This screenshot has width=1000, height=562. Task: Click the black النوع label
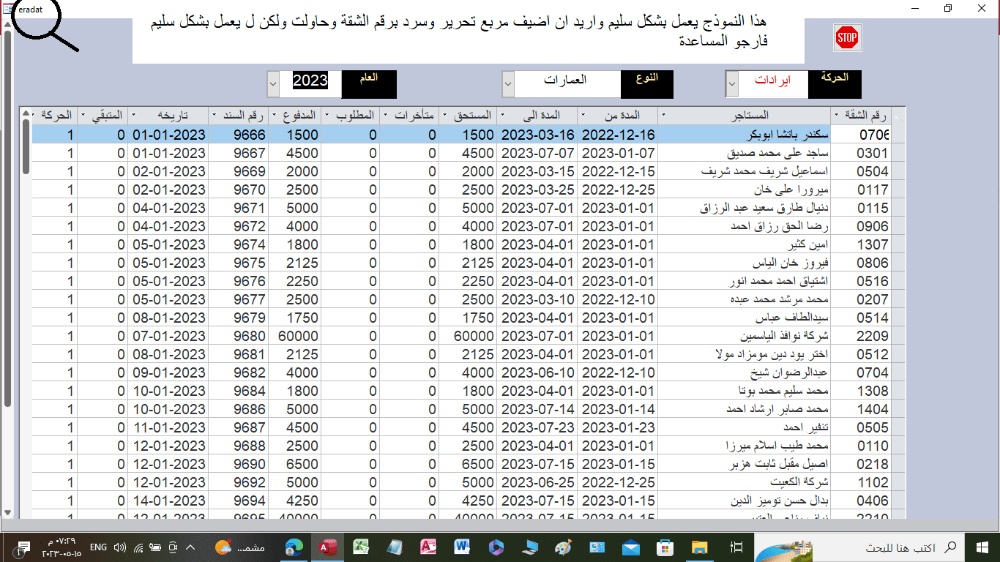pyautogui.click(x=647, y=84)
